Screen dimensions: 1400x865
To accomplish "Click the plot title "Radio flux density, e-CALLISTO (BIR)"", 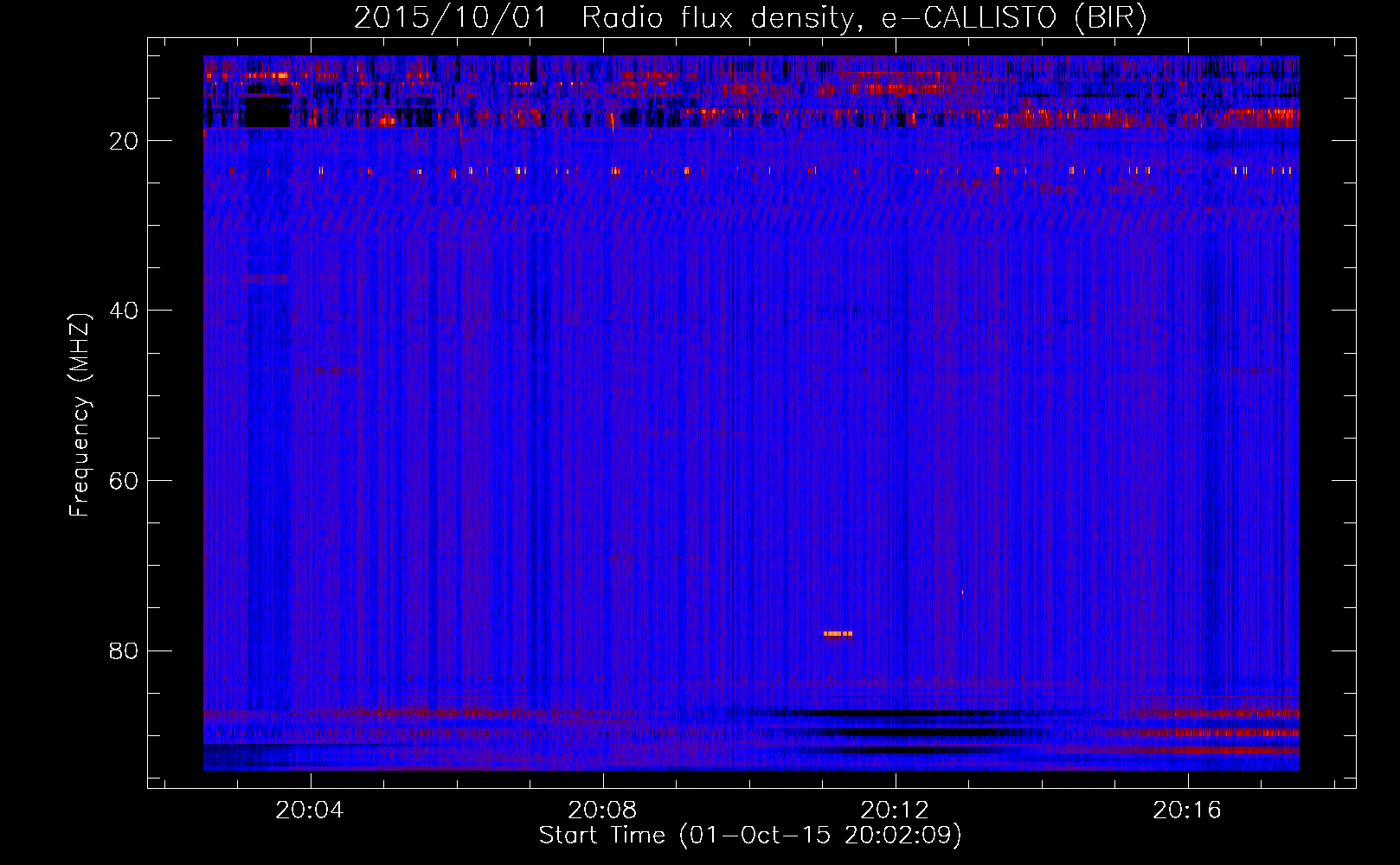I will [x=864, y=18].
